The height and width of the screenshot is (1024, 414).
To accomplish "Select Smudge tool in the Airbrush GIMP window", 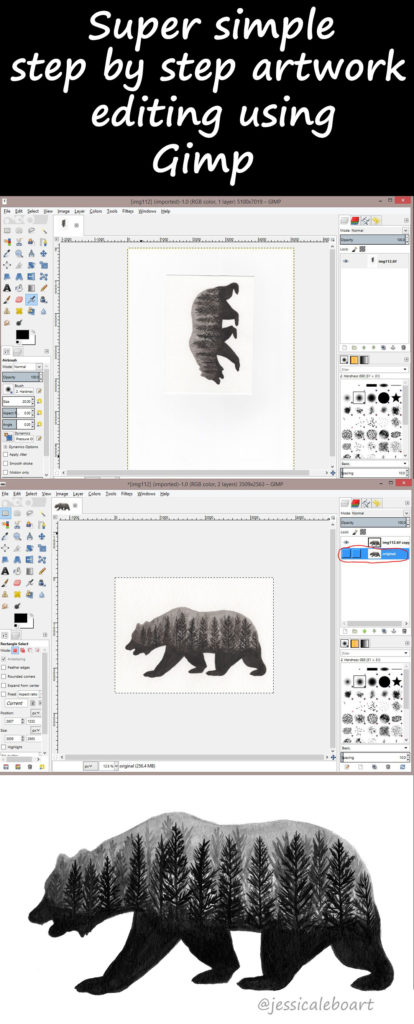I will (x=7, y=323).
